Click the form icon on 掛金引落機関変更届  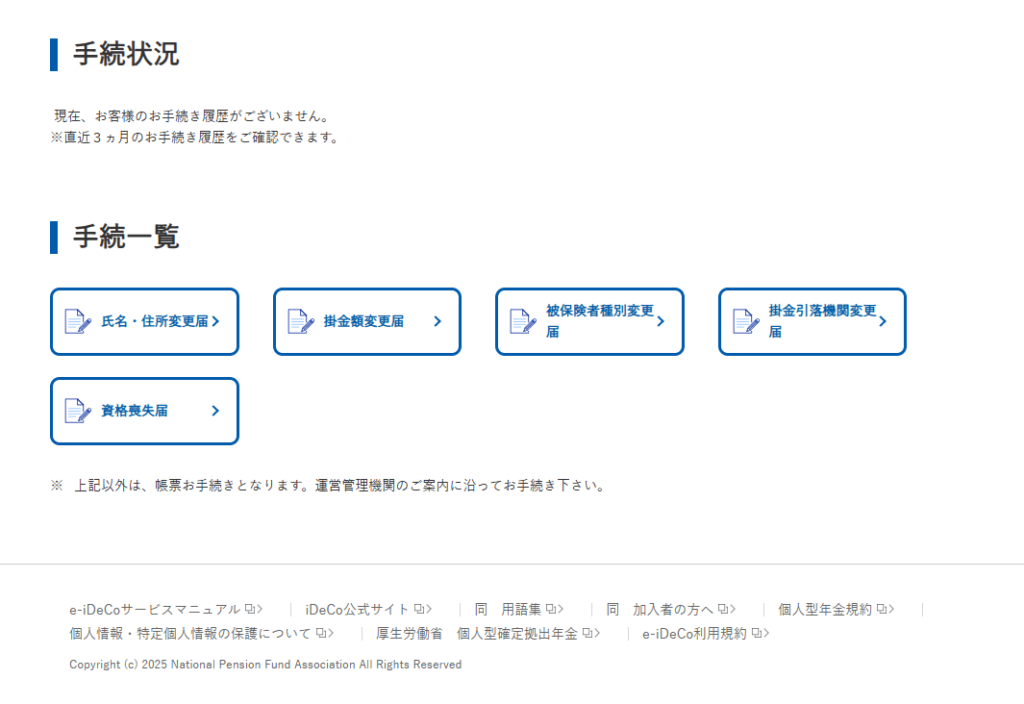click(x=745, y=321)
